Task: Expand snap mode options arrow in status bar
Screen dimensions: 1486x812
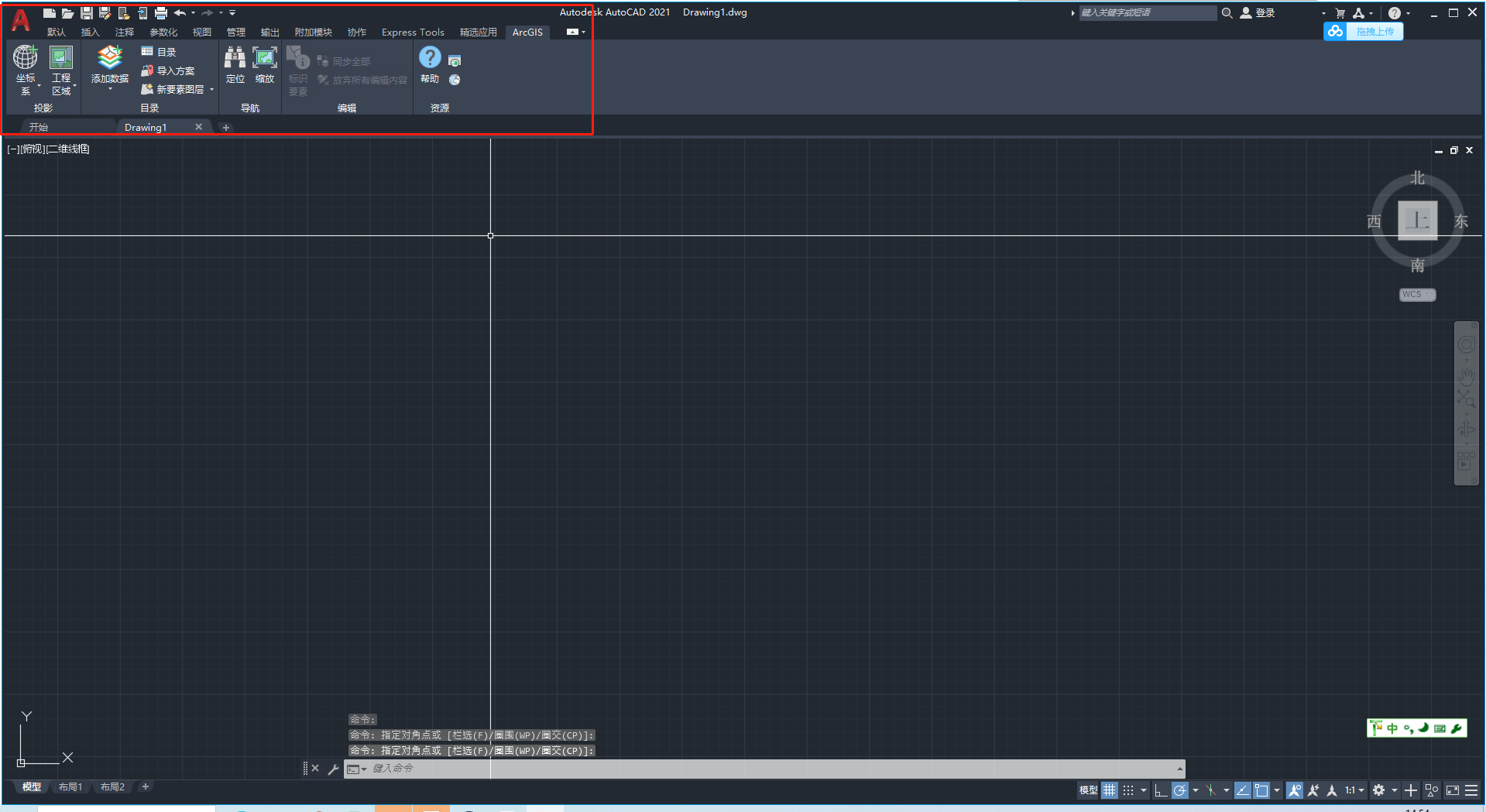Action: [1144, 790]
